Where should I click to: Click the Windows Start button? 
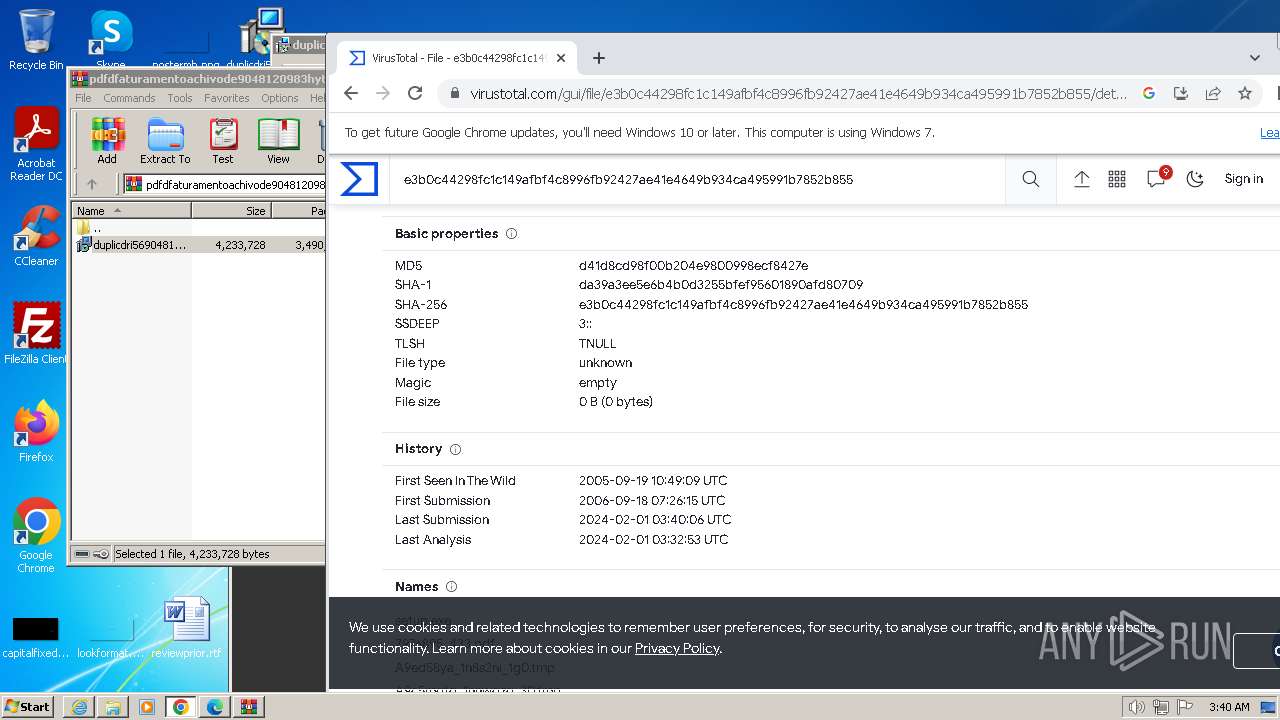(x=27, y=706)
